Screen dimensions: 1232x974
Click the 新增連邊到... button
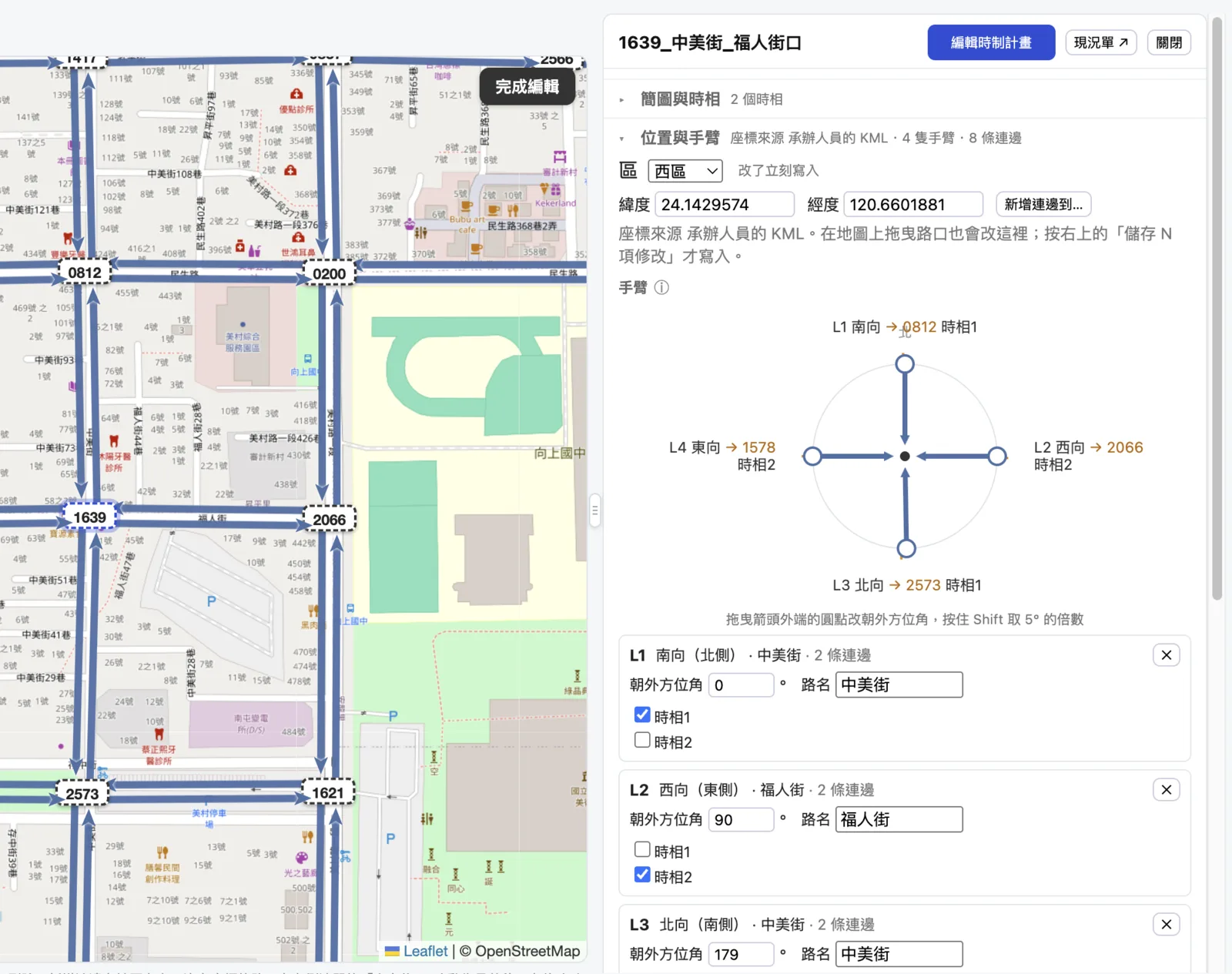coord(1043,204)
